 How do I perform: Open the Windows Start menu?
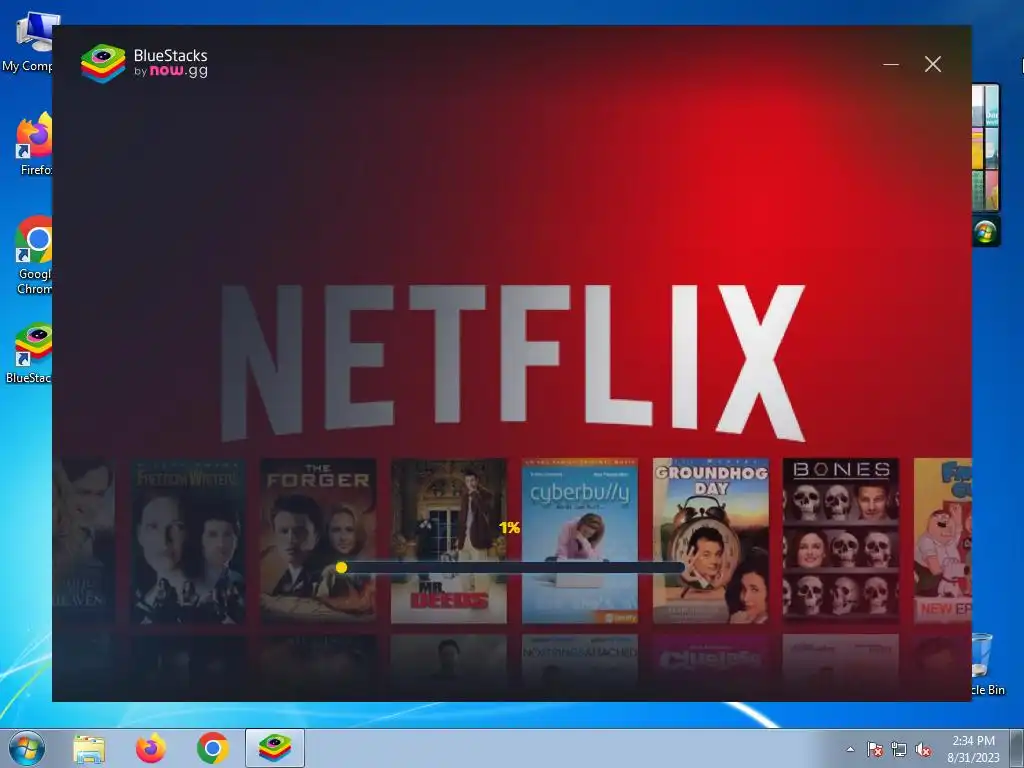coord(27,748)
